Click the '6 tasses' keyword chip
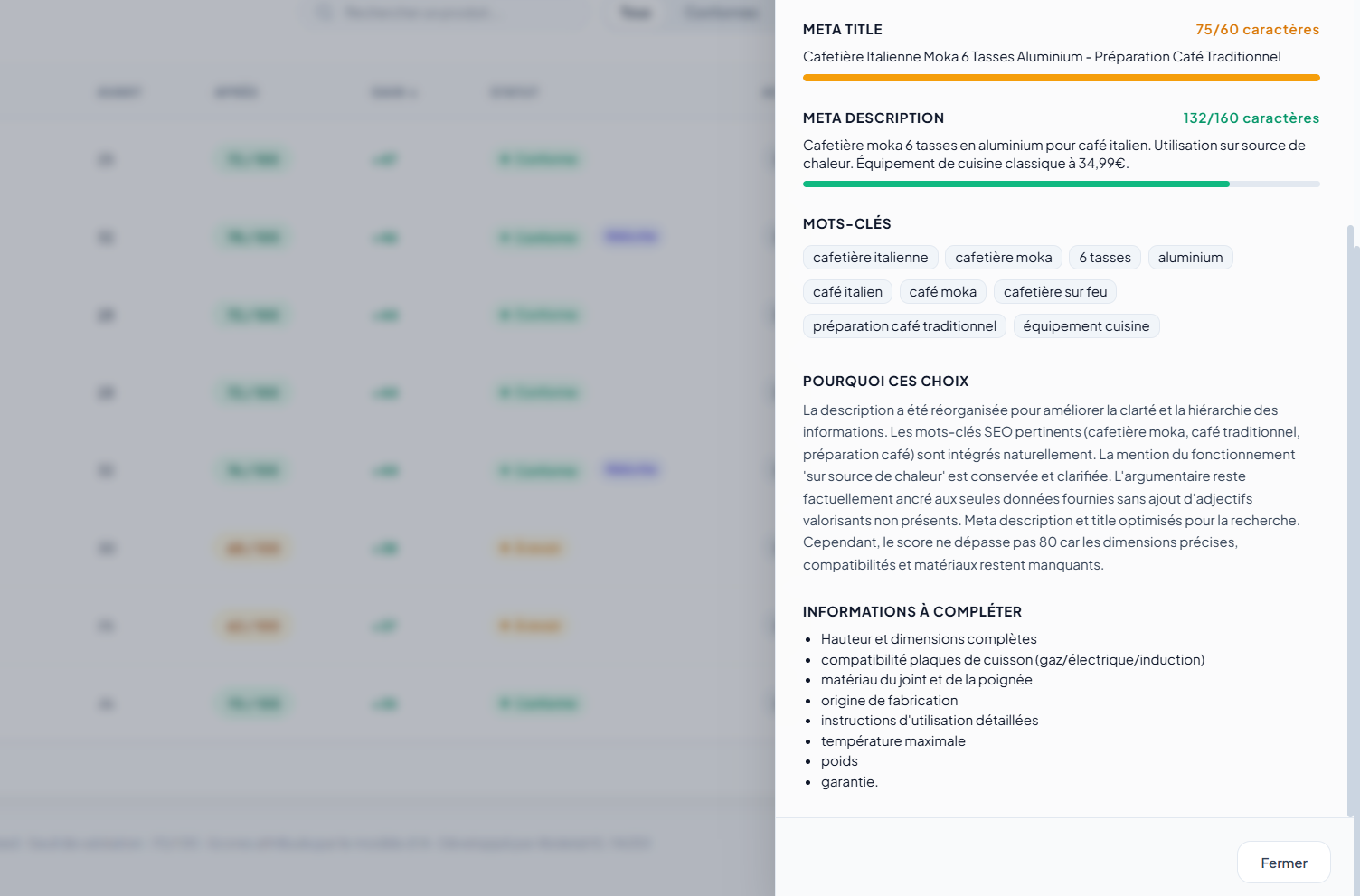1360x896 pixels. tap(1105, 258)
